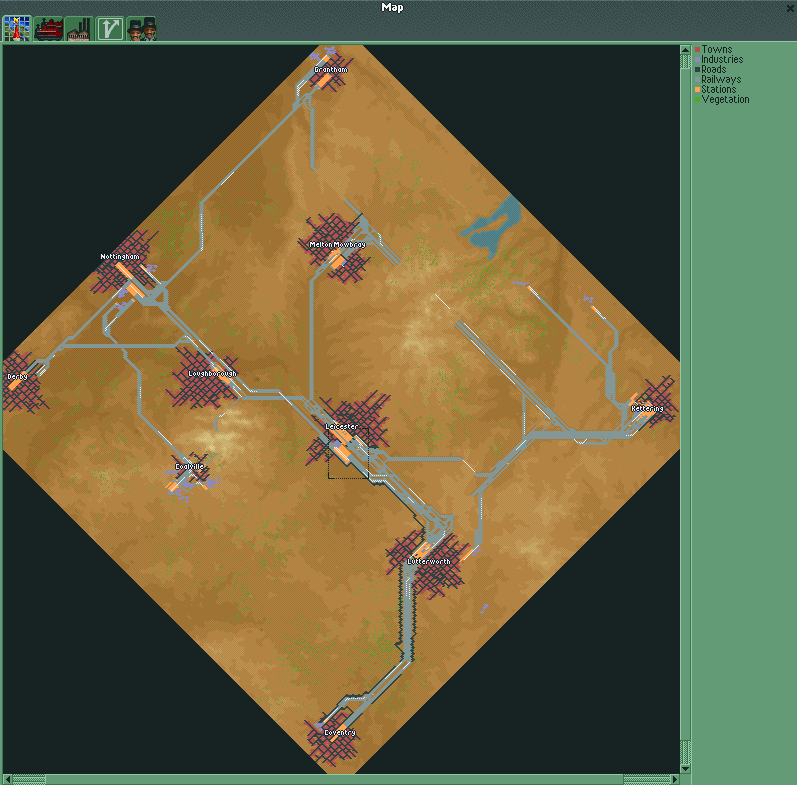797x785 pixels.
Task: Click the green Vegetation color swatch
Action: tap(697, 99)
